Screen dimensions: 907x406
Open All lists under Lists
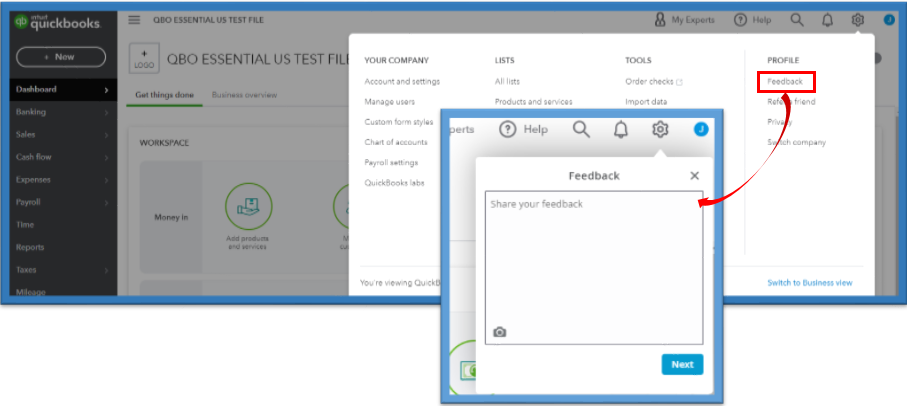(507, 82)
